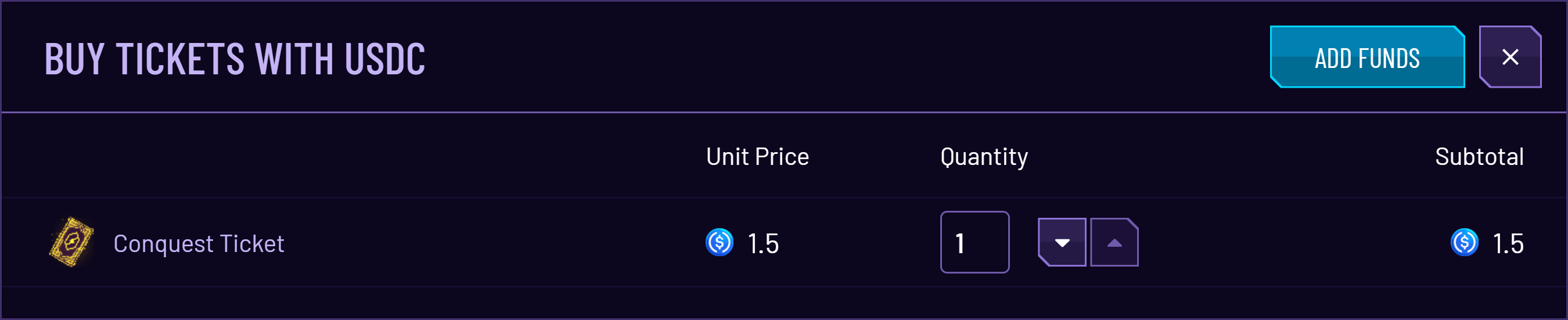
Task: Click the Conquest Ticket row
Action: coord(784,242)
